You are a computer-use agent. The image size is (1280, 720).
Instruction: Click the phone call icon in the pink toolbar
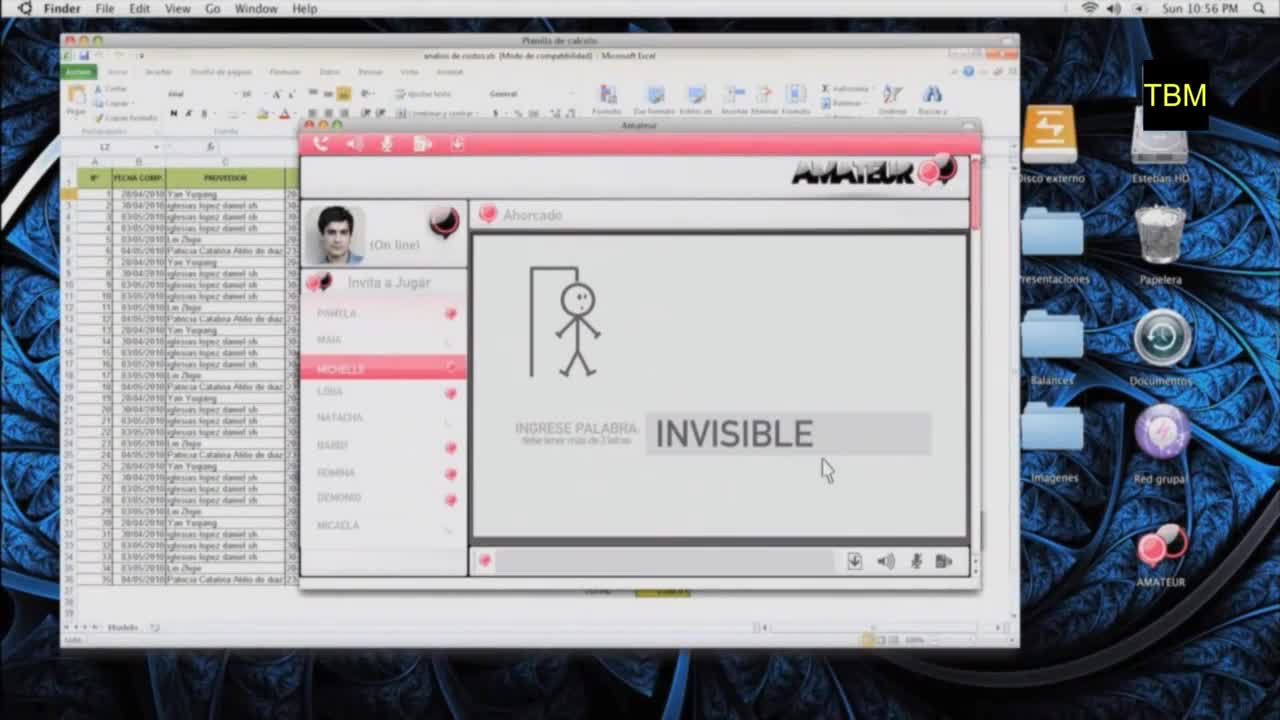[x=320, y=144]
